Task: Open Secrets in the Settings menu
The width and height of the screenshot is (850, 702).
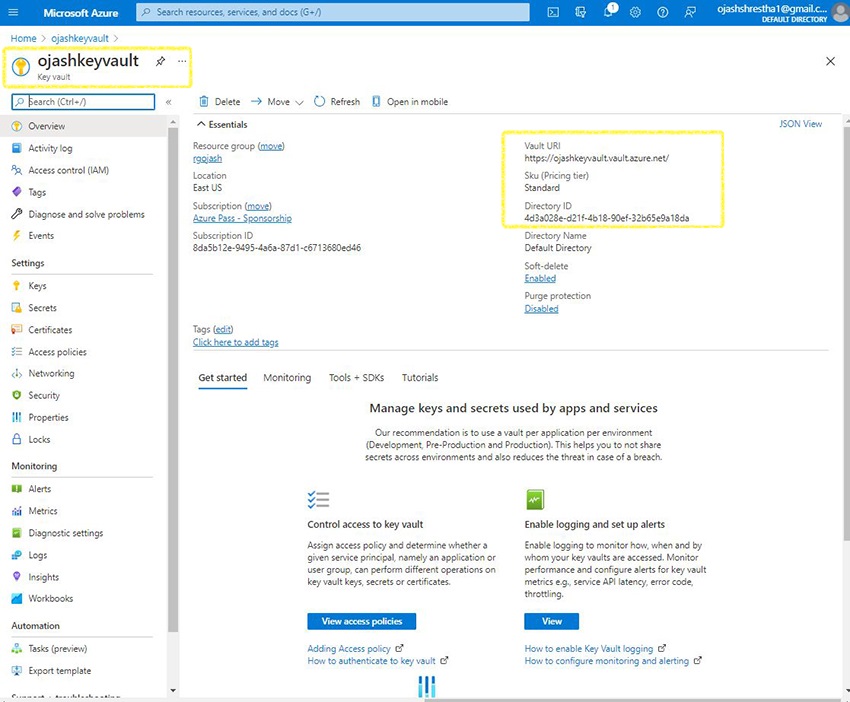Action: point(42,308)
